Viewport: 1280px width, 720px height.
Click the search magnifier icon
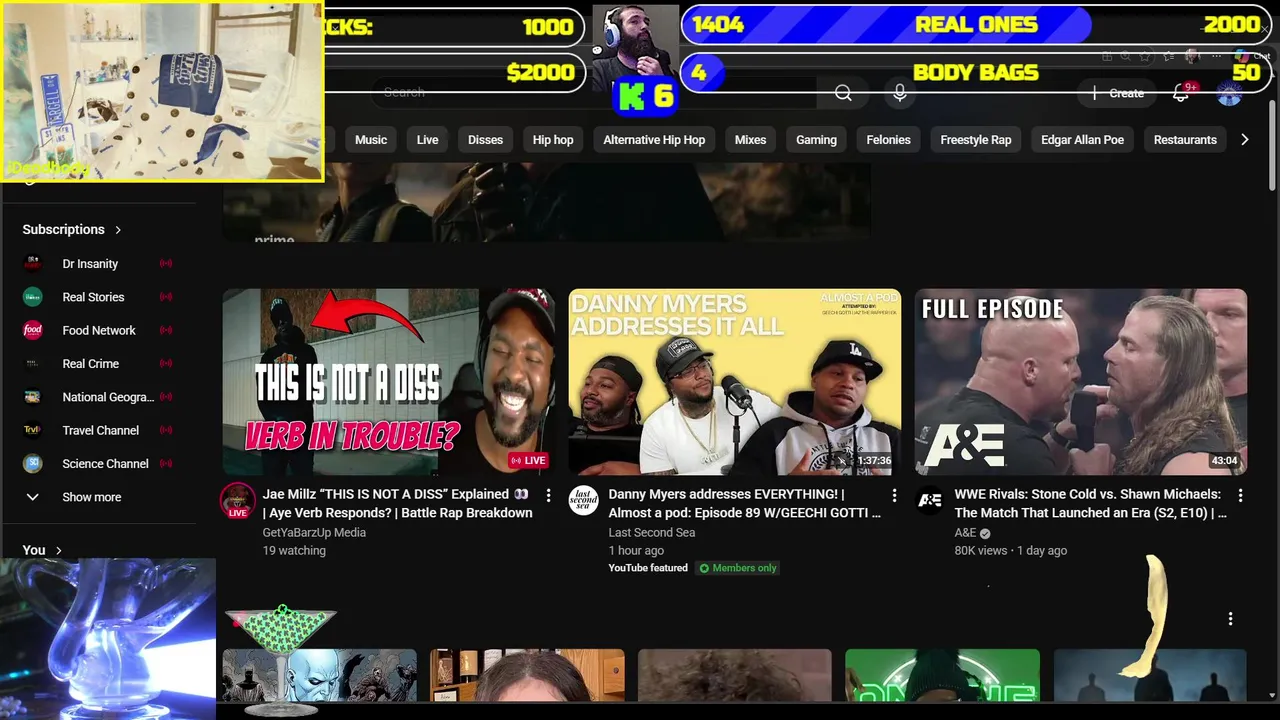click(x=843, y=93)
